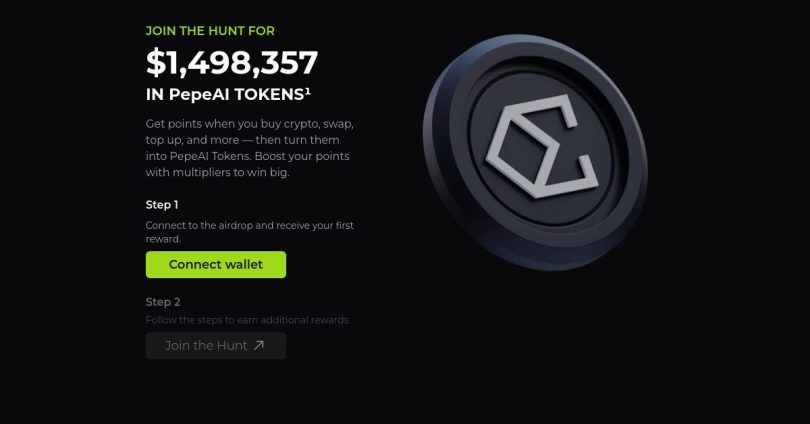This screenshot has height=424, width=810.
Task: Click the Connect to the airdrop description text
Action: [x=250, y=232]
